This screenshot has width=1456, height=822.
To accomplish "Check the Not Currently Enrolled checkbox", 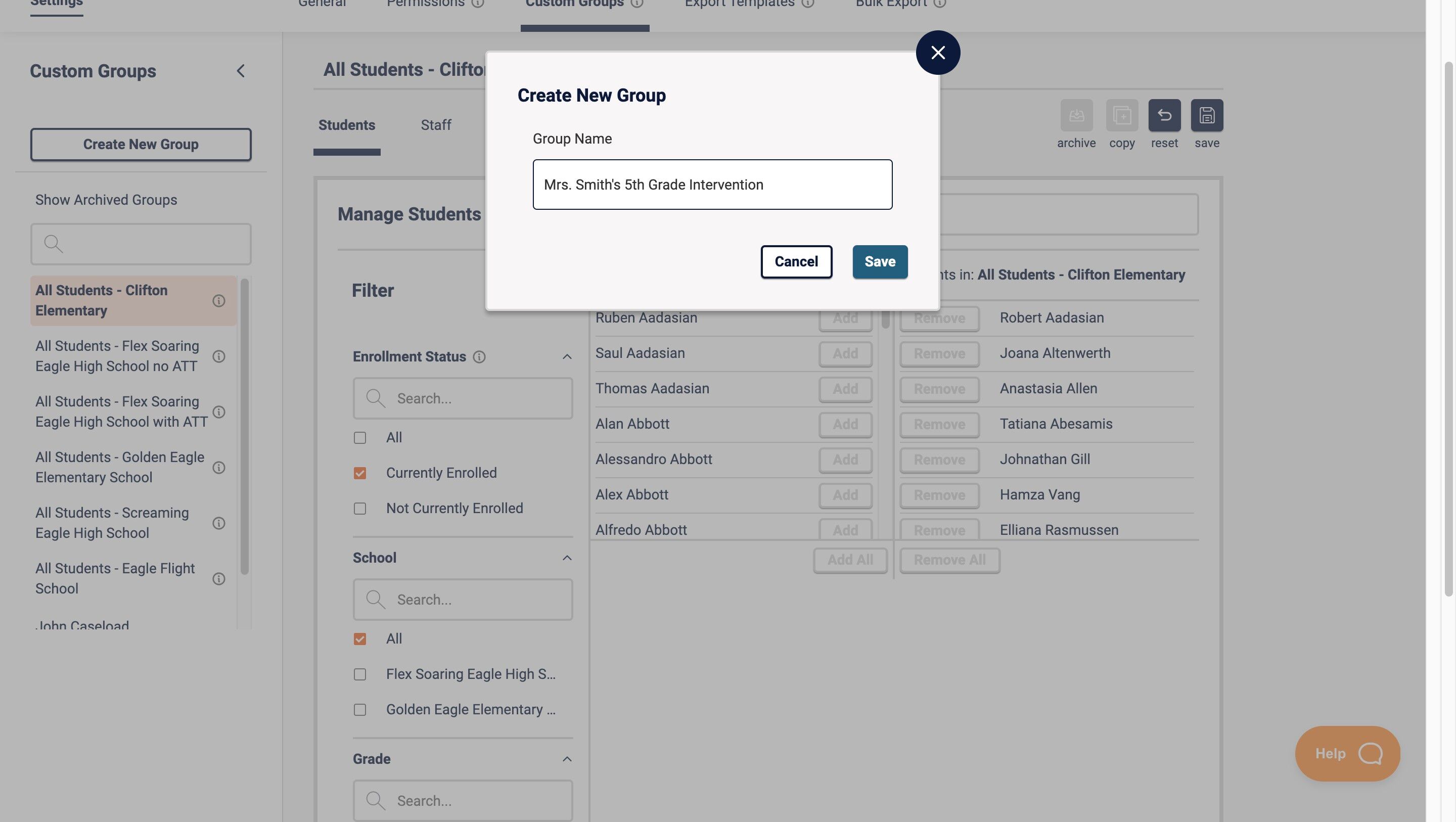I will point(359,508).
